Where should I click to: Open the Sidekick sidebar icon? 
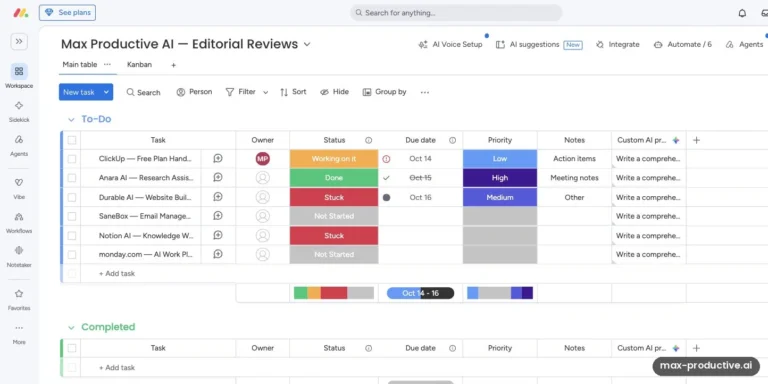click(x=19, y=106)
